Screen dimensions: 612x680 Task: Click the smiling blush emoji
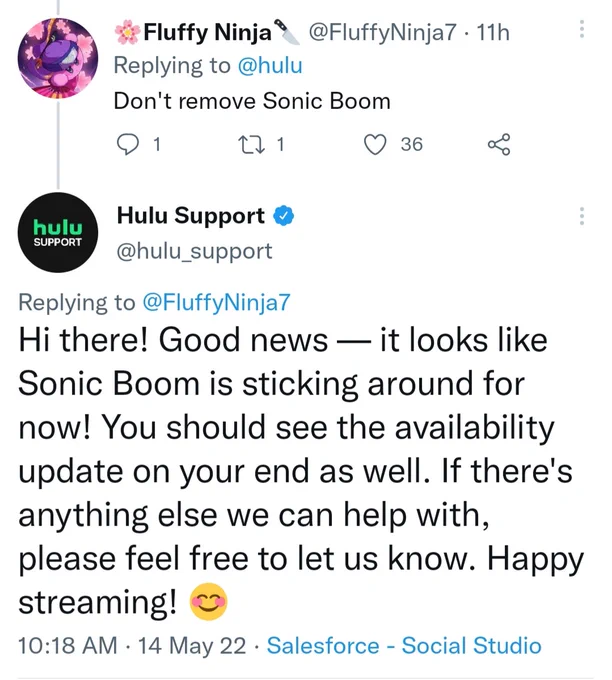[x=209, y=602]
